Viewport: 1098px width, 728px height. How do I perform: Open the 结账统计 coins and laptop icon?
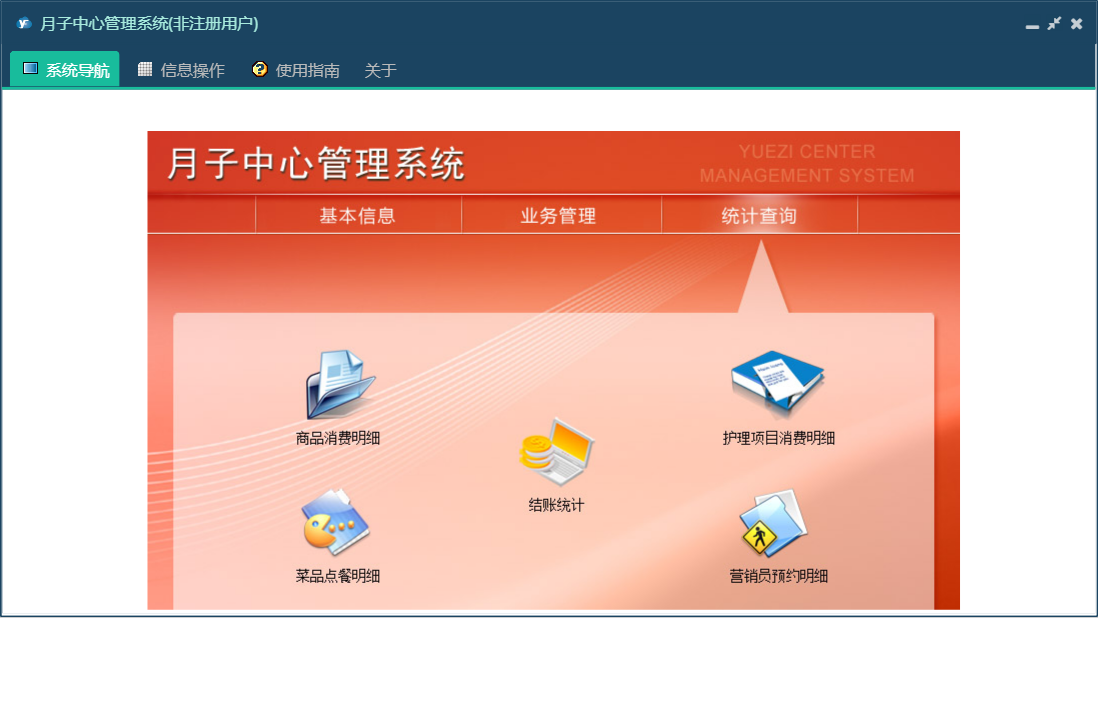(x=557, y=452)
